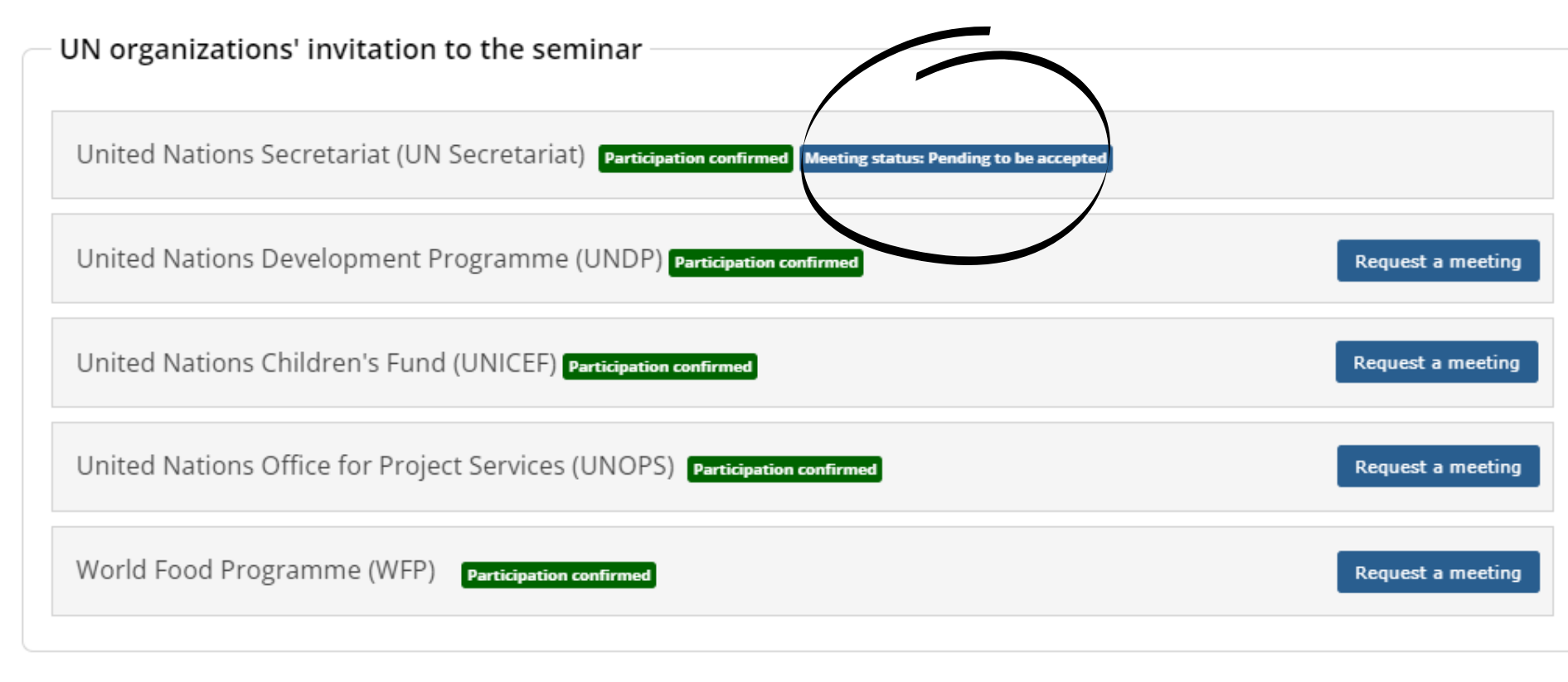Click the Meeting status: Pending to be accepted badge
Viewport: 1568px width, 682px height.
(x=955, y=158)
